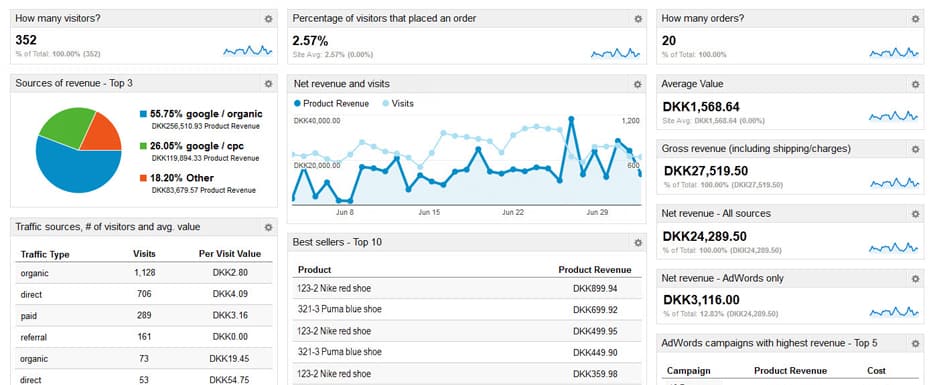Click settings gear of Average Value widget
Image resolution: width=933 pixels, height=385 pixels.
click(x=916, y=84)
